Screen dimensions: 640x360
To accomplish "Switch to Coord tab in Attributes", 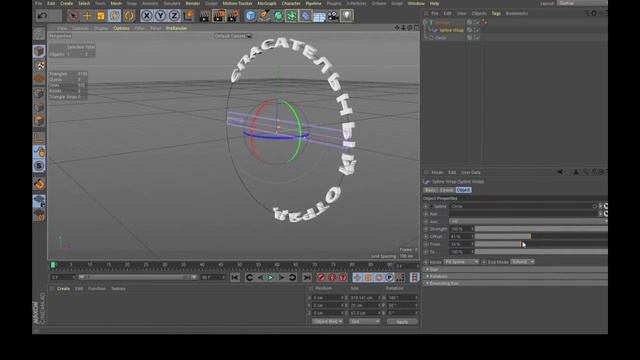I will click(447, 190).
